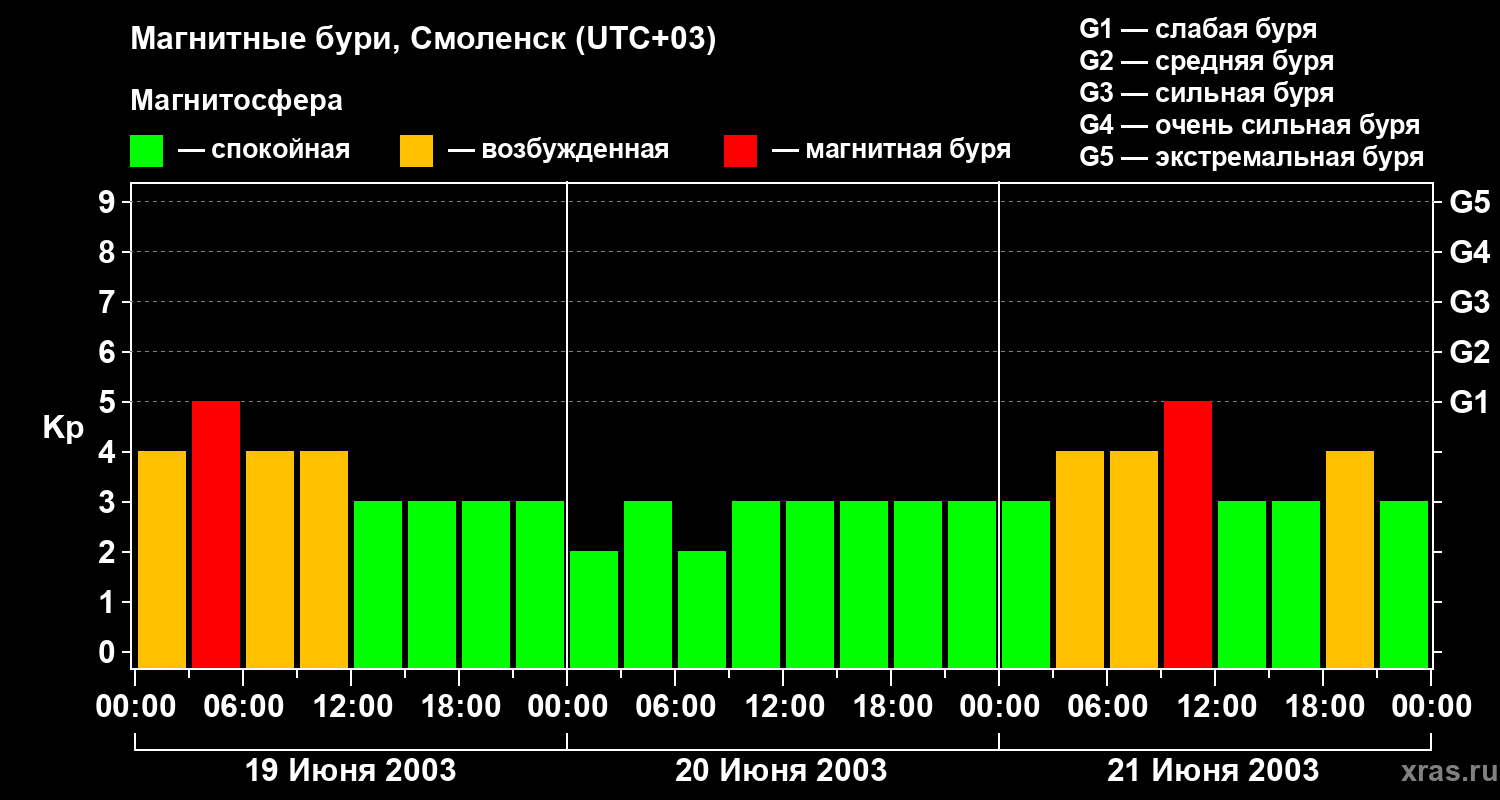
Task: Click the '19 Июня 2003' date label
Action: click(x=351, y=771)
